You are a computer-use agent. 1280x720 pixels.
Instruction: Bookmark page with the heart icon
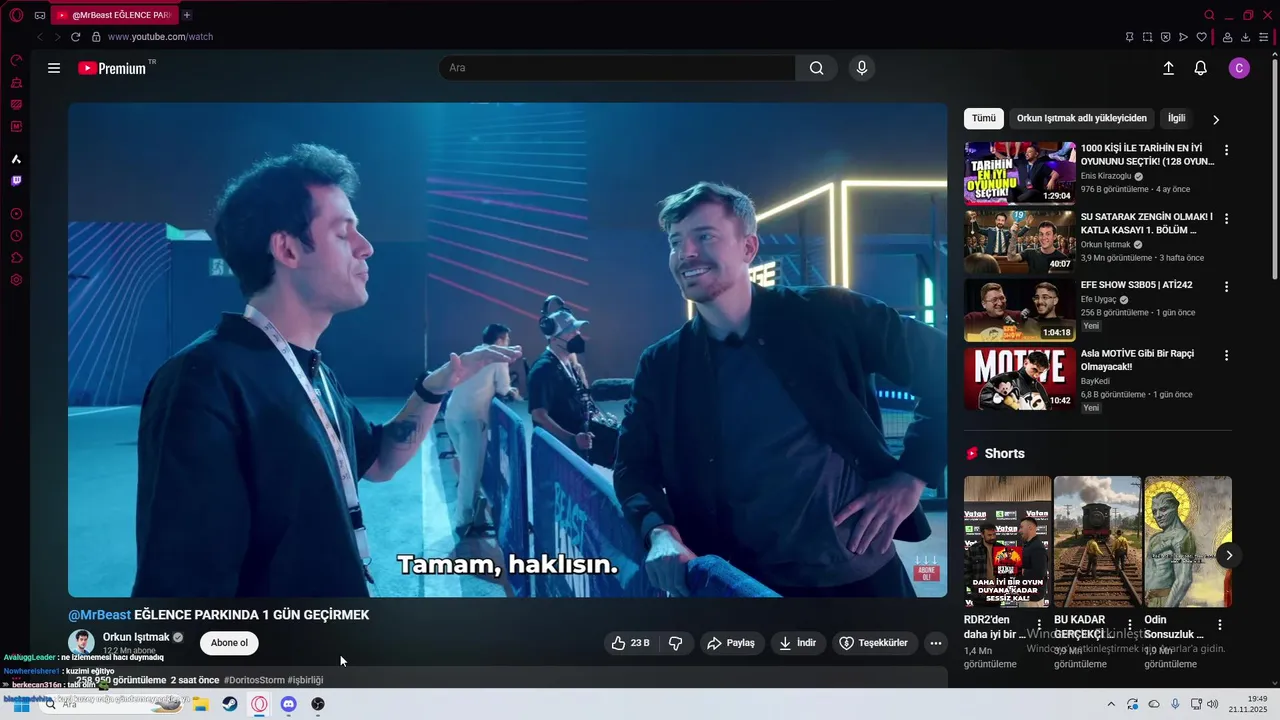point(1201,37)
